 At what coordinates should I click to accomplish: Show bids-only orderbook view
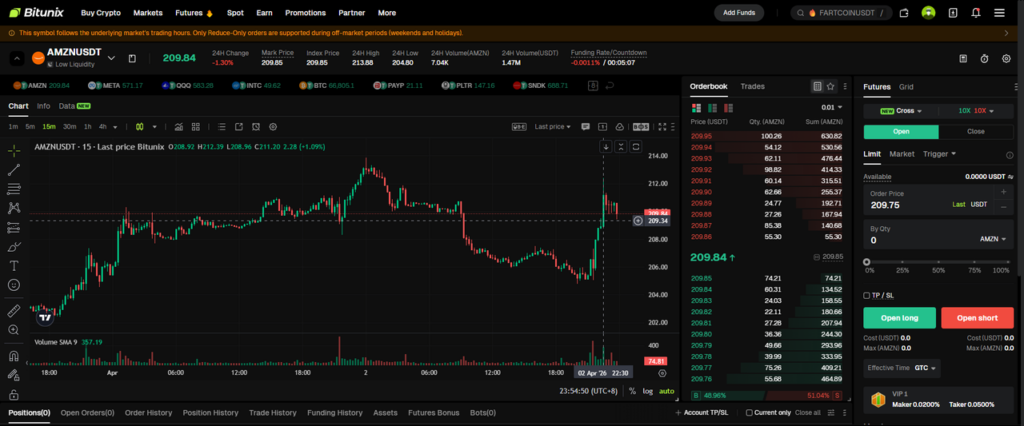click(x=712, y=107)
